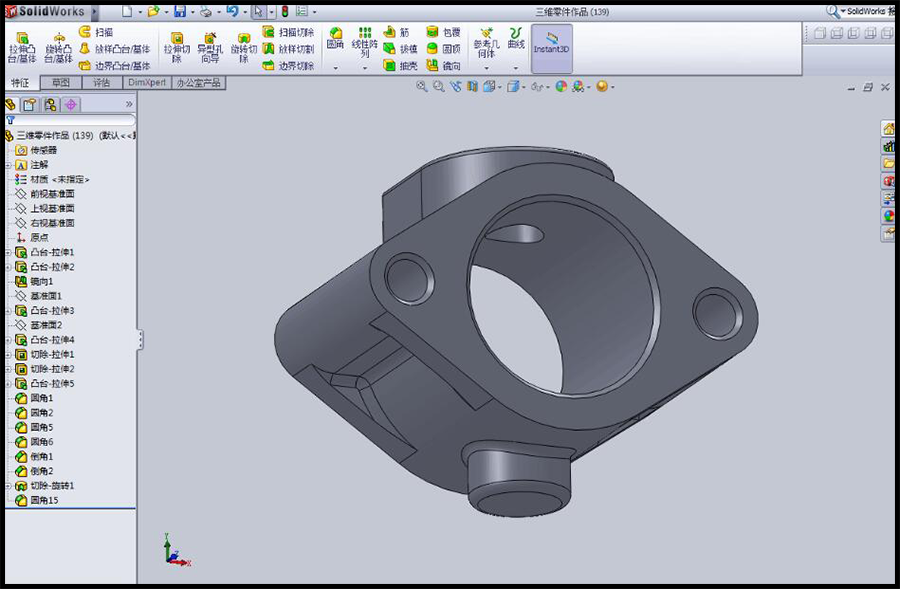The width and height of the screenshot is (900, 589).
Task: Select 切除-旋转1 in the feature tree
Action: click(52, 486)
